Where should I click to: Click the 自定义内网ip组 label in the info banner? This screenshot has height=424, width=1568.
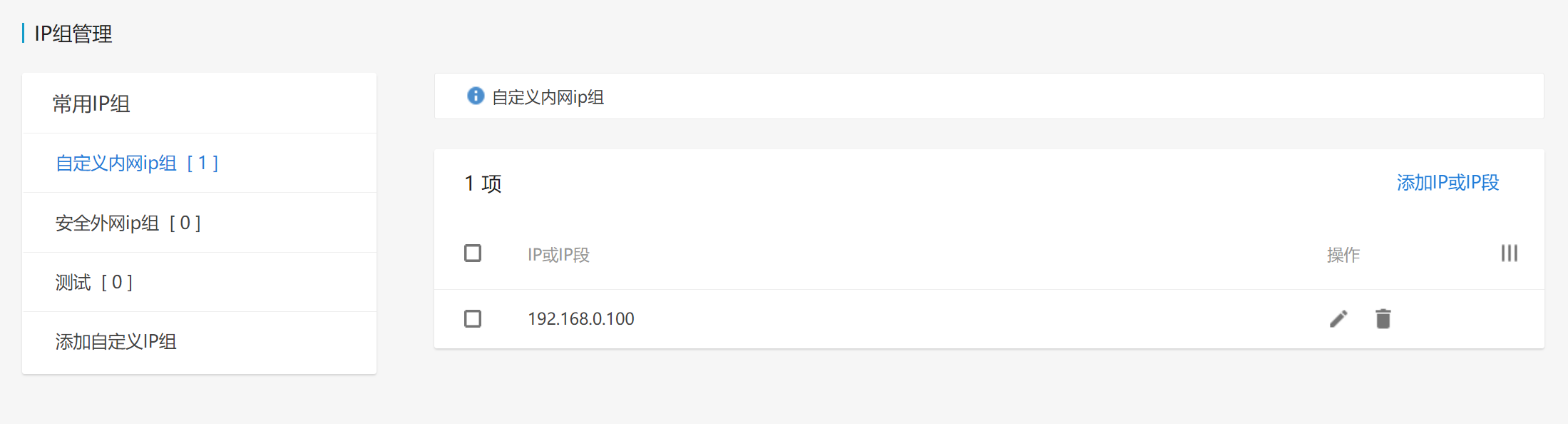pos(548,97)
